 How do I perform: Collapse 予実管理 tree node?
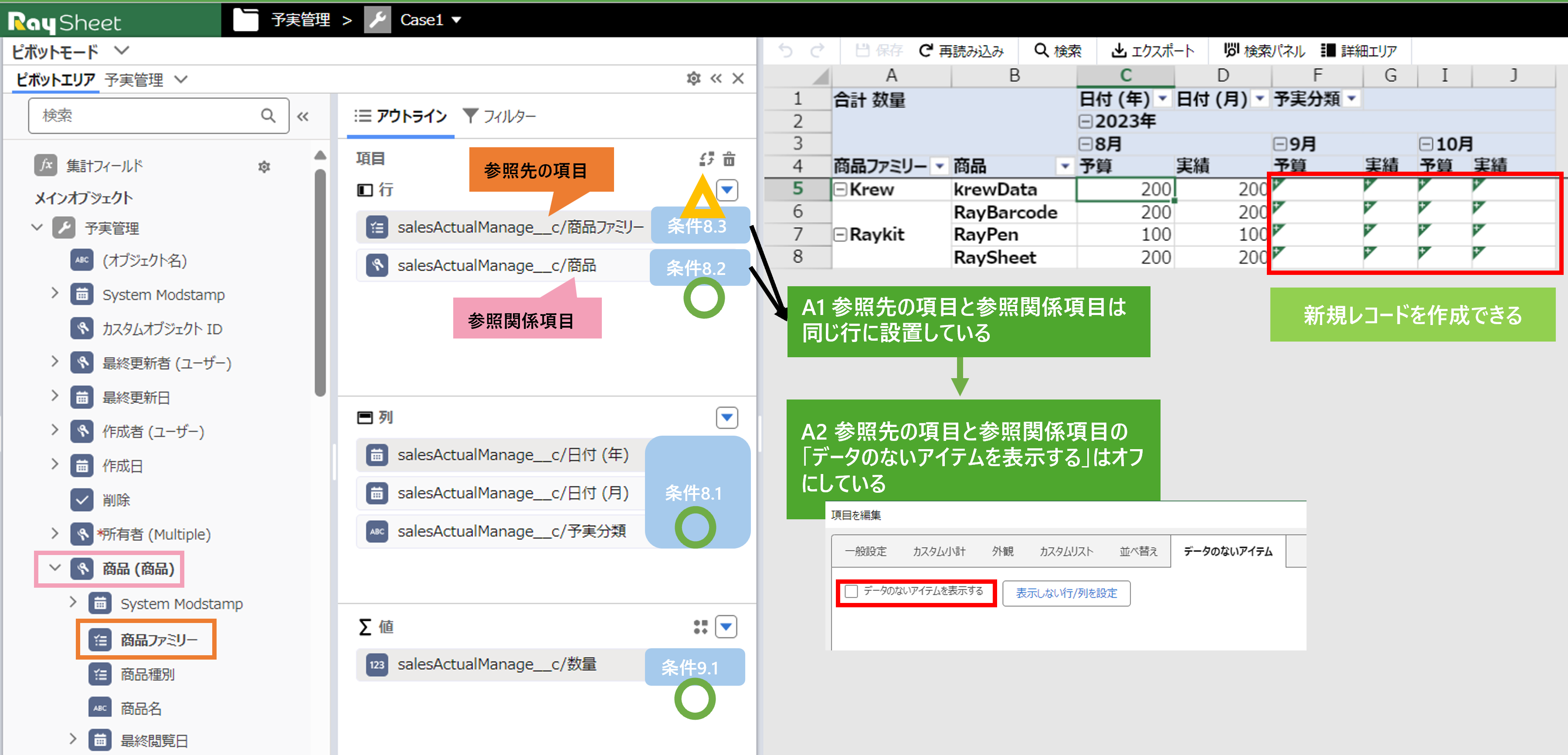click(37, 227)
